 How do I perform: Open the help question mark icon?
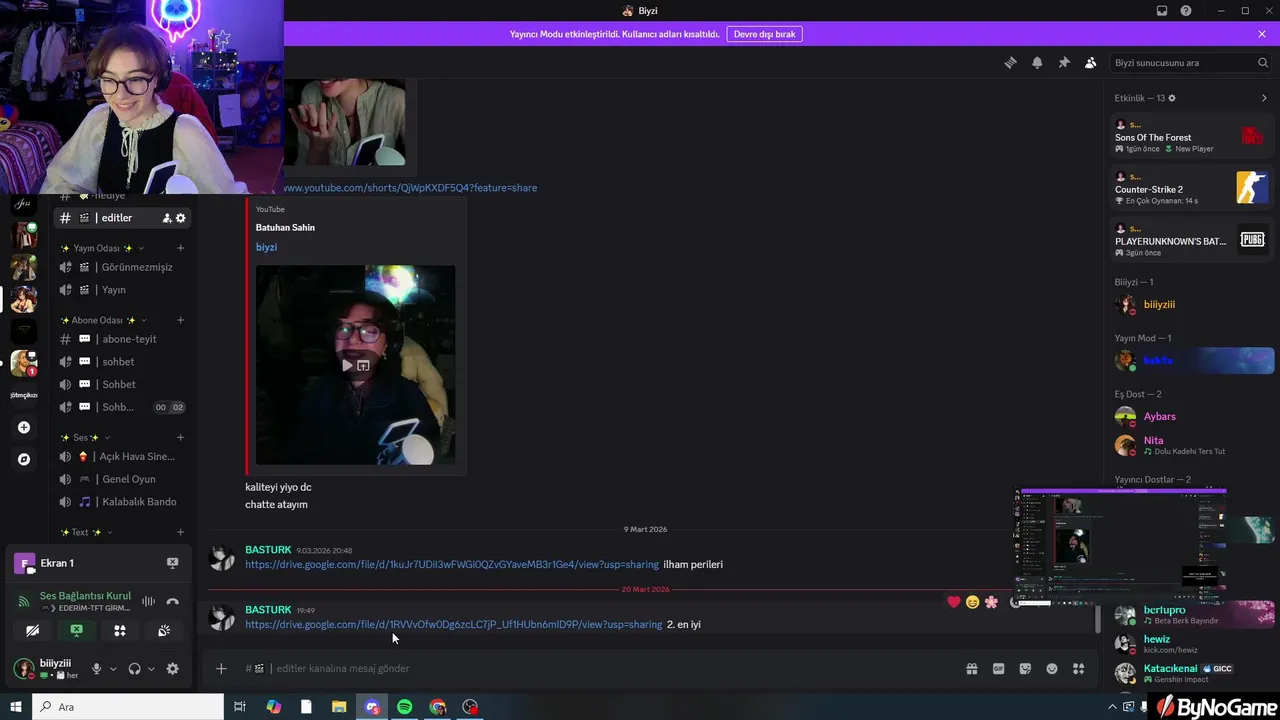click(1186, 11)
